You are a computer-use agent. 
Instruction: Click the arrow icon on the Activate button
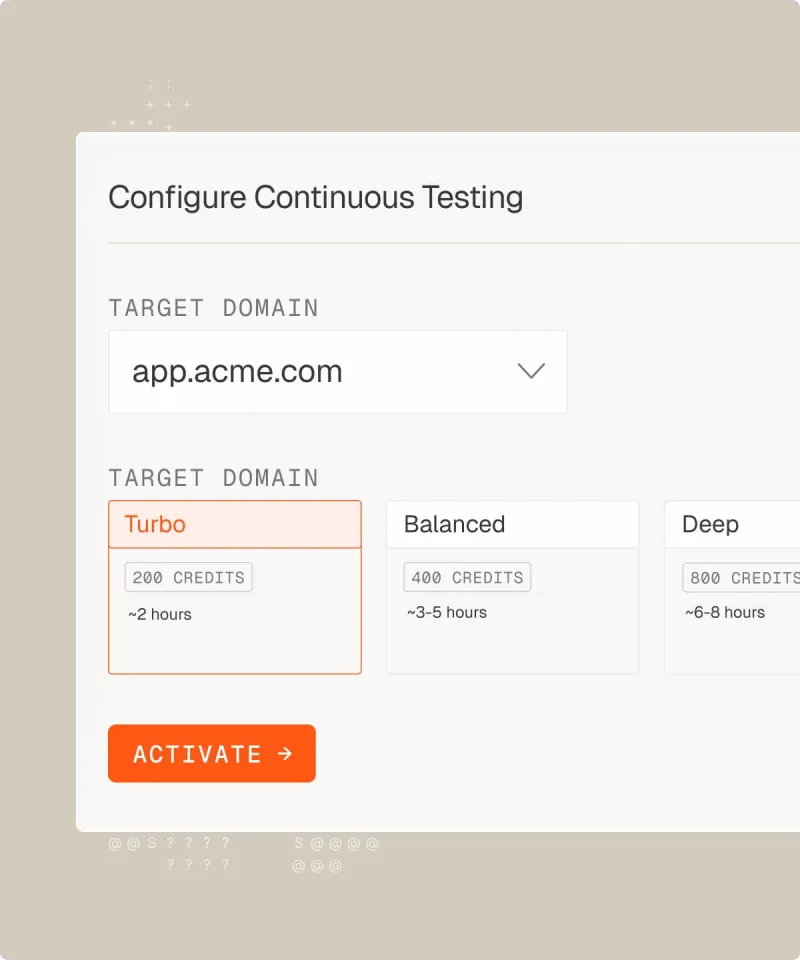tap(285, 753)
